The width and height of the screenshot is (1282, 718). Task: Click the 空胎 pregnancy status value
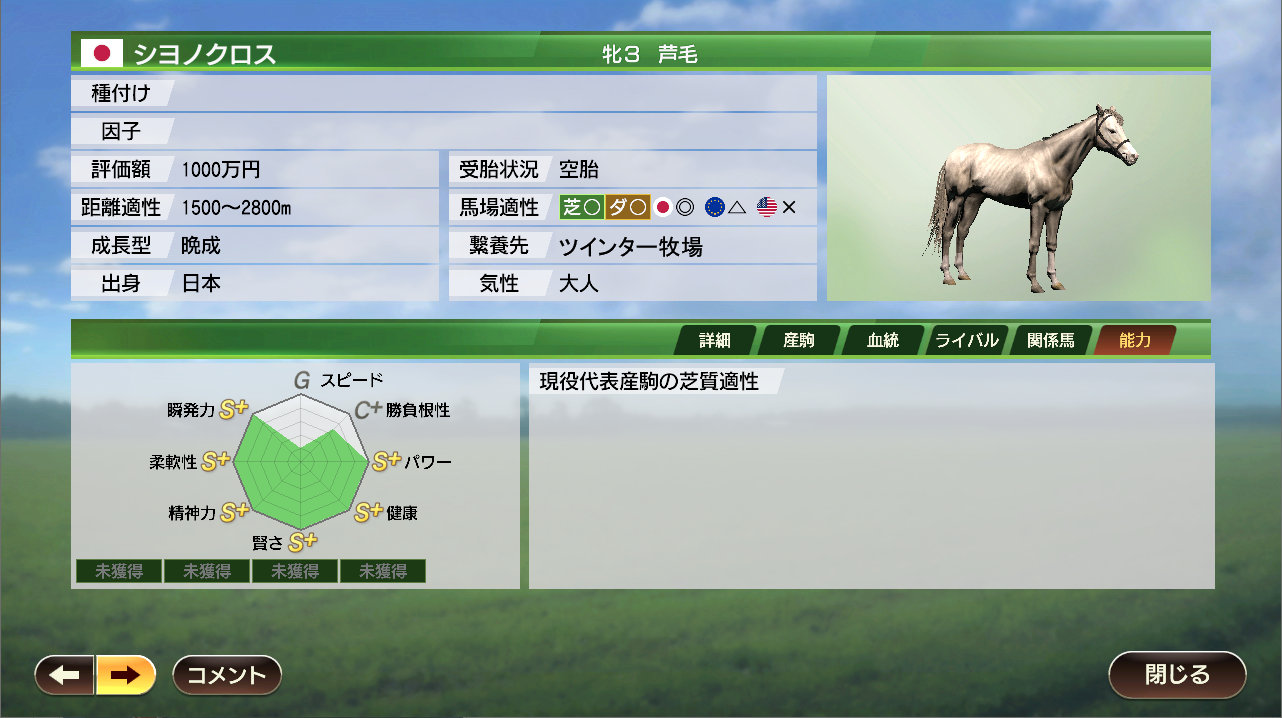[579, 169]
